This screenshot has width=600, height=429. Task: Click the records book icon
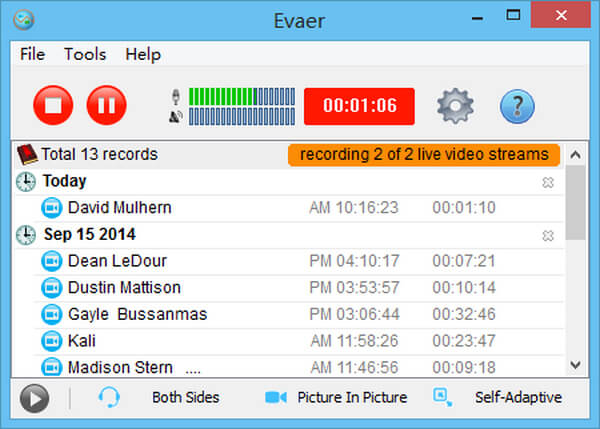pos(27,155)
